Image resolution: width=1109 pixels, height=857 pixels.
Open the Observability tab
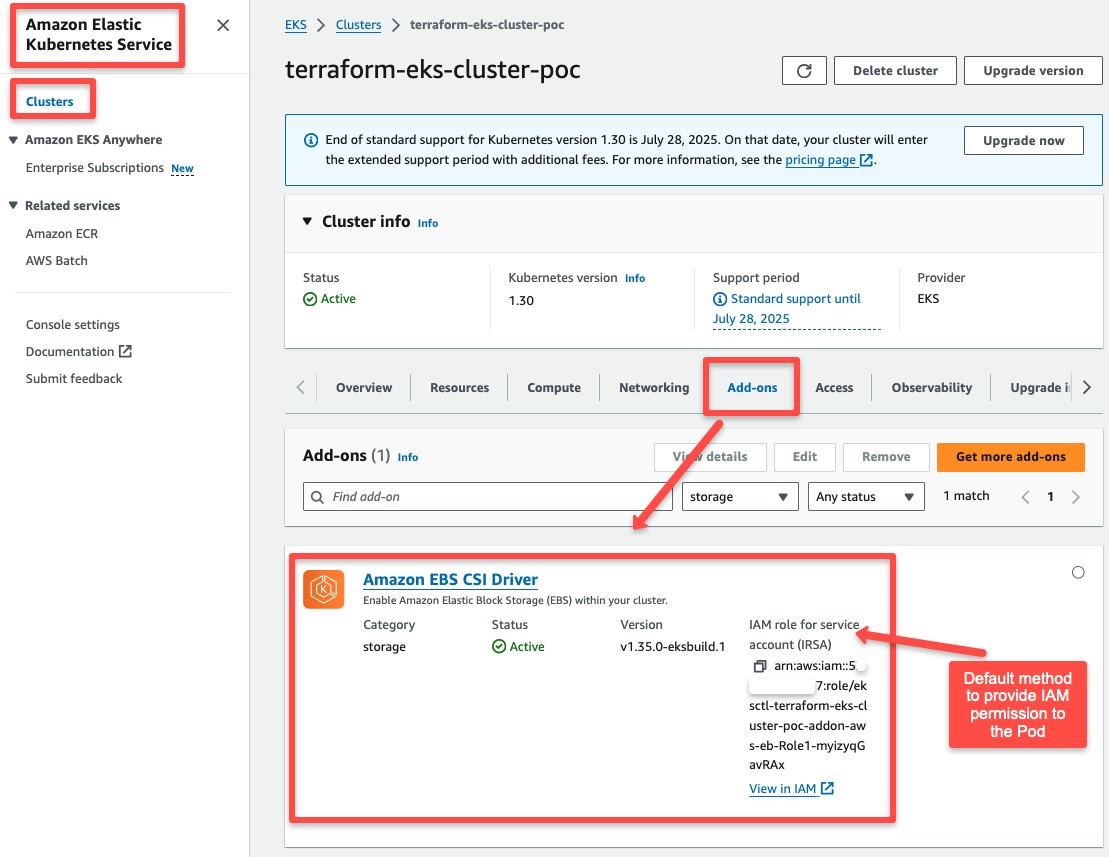(931, 387)
